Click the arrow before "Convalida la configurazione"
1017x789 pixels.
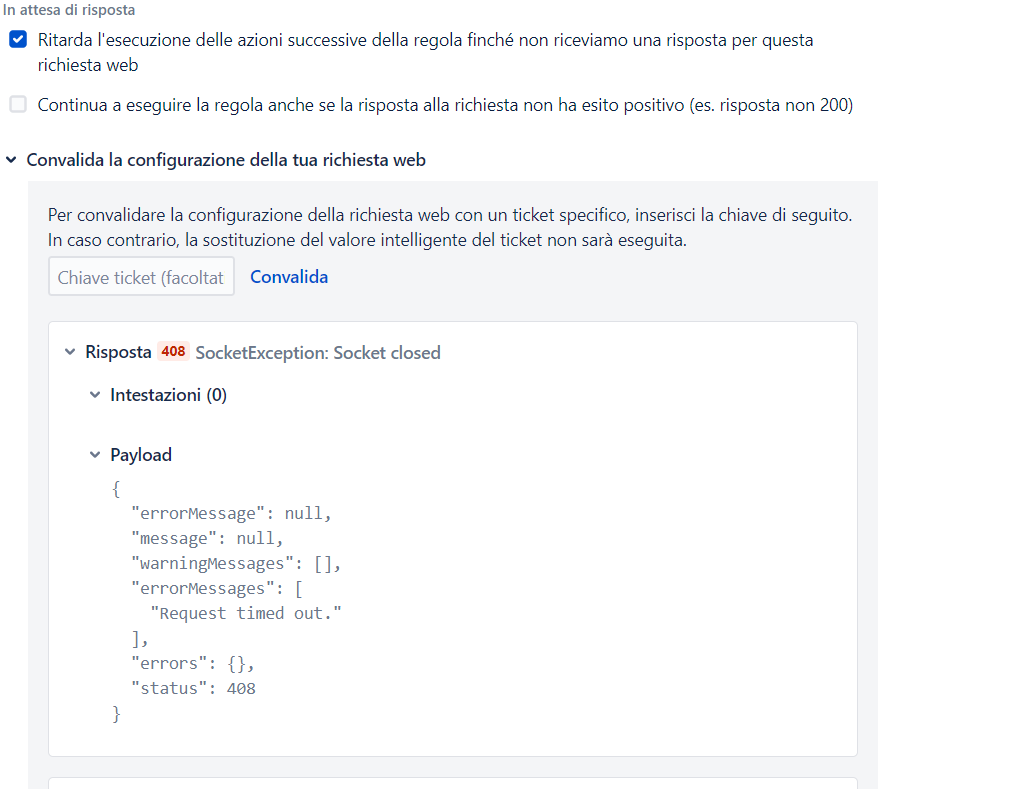(11, 159)
